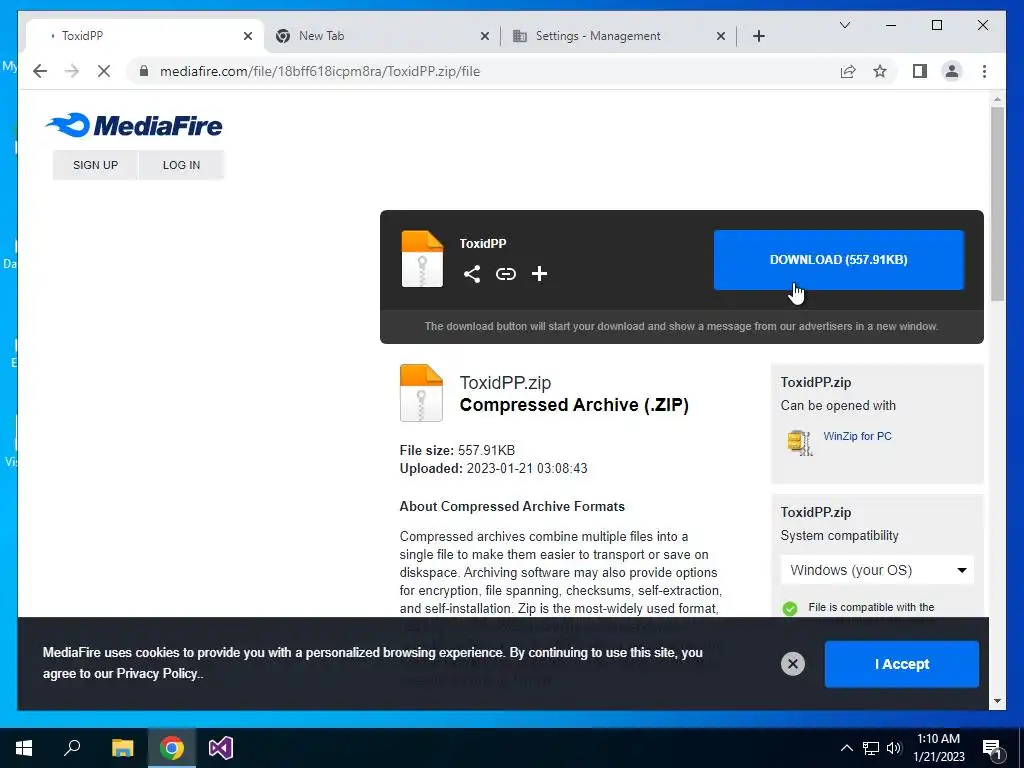Click the Uploaded: 2023-01-21 03:08:43 text
The height and width of the screenshot is (768, 1024).
point(494,468)
